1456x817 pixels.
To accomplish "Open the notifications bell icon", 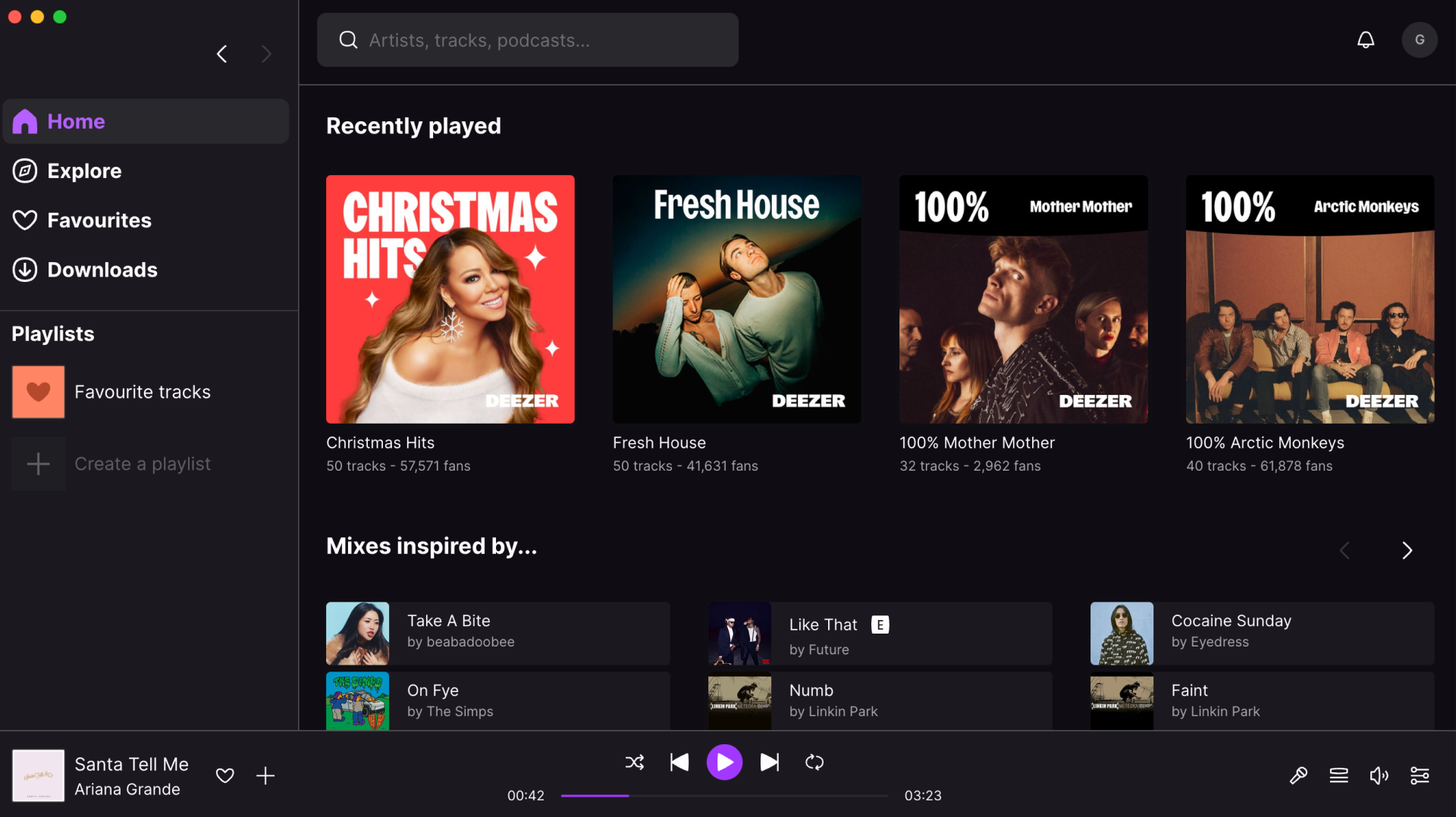I will pyautogui.click(x=1366, y=39).
